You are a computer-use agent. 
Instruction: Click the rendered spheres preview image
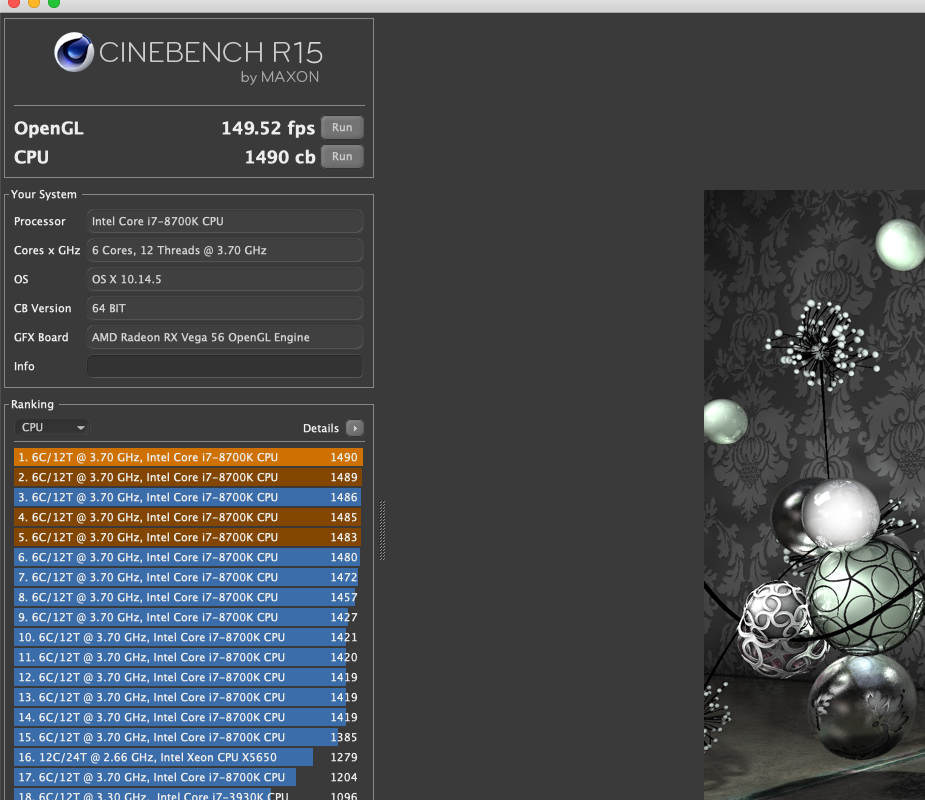click(814, 495)
